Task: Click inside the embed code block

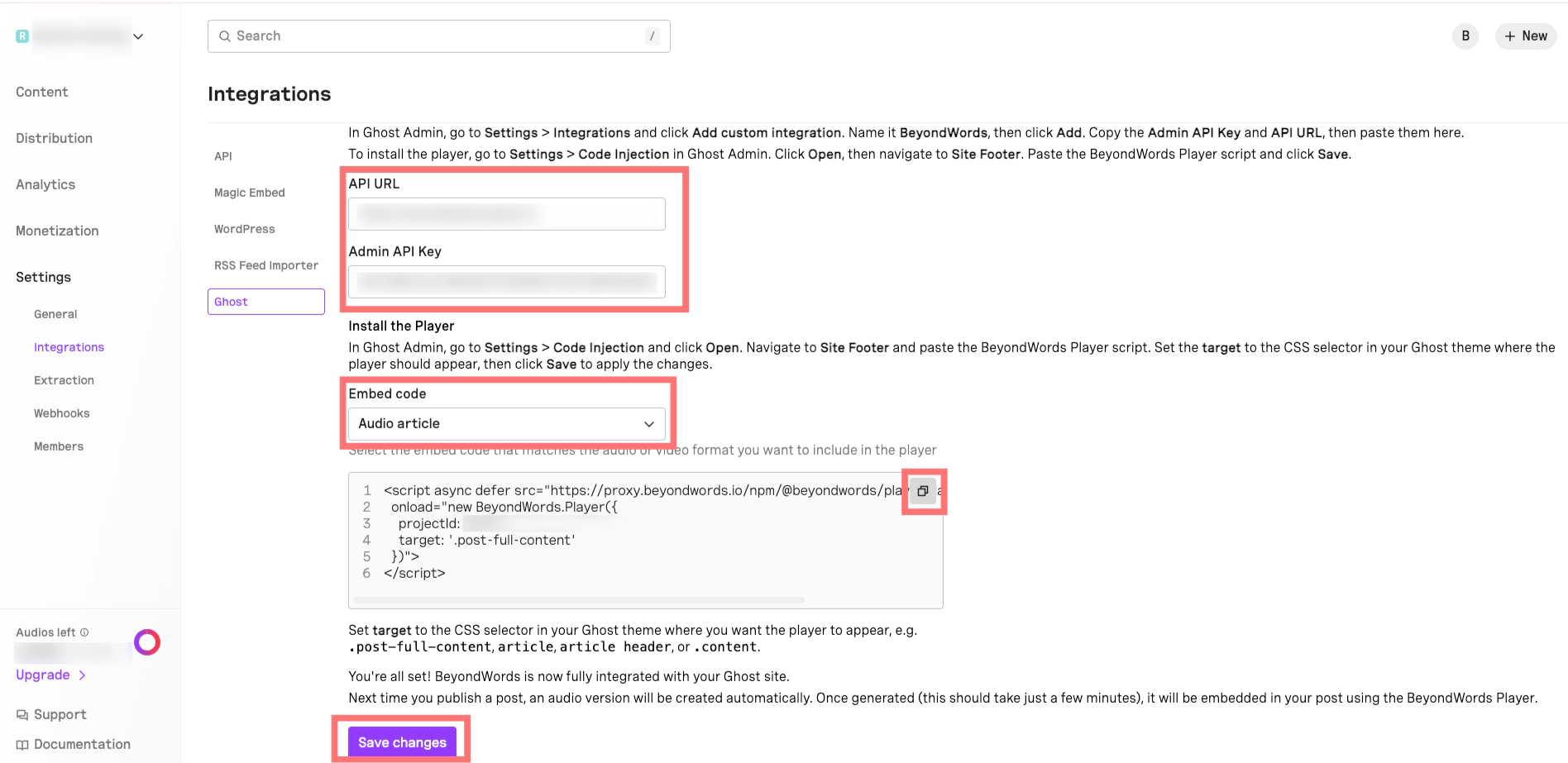Action: [x=646, y=541]
